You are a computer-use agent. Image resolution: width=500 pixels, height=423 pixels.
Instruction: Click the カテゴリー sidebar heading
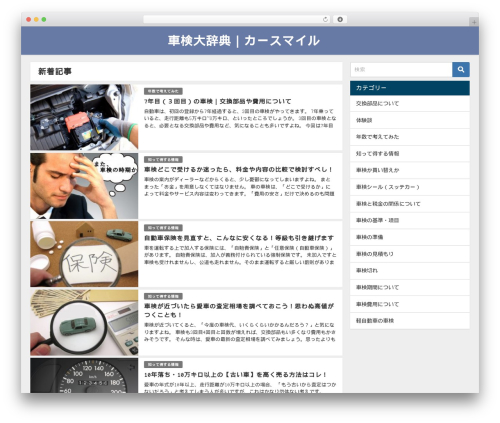point(410,88)
